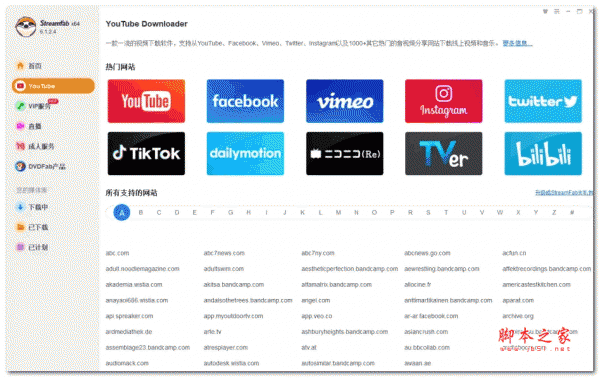Select letter T in alphabet filter
The image size is (600, 378).
coord(446,212)
